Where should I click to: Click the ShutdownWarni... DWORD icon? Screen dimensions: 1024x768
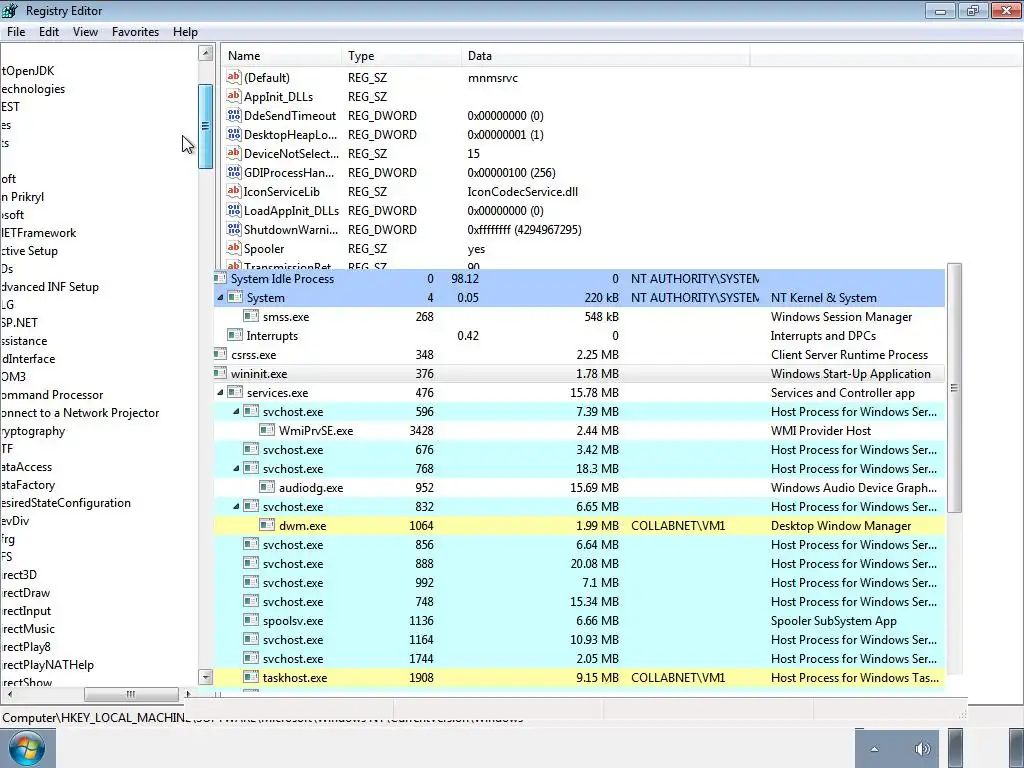coord(234,229)
